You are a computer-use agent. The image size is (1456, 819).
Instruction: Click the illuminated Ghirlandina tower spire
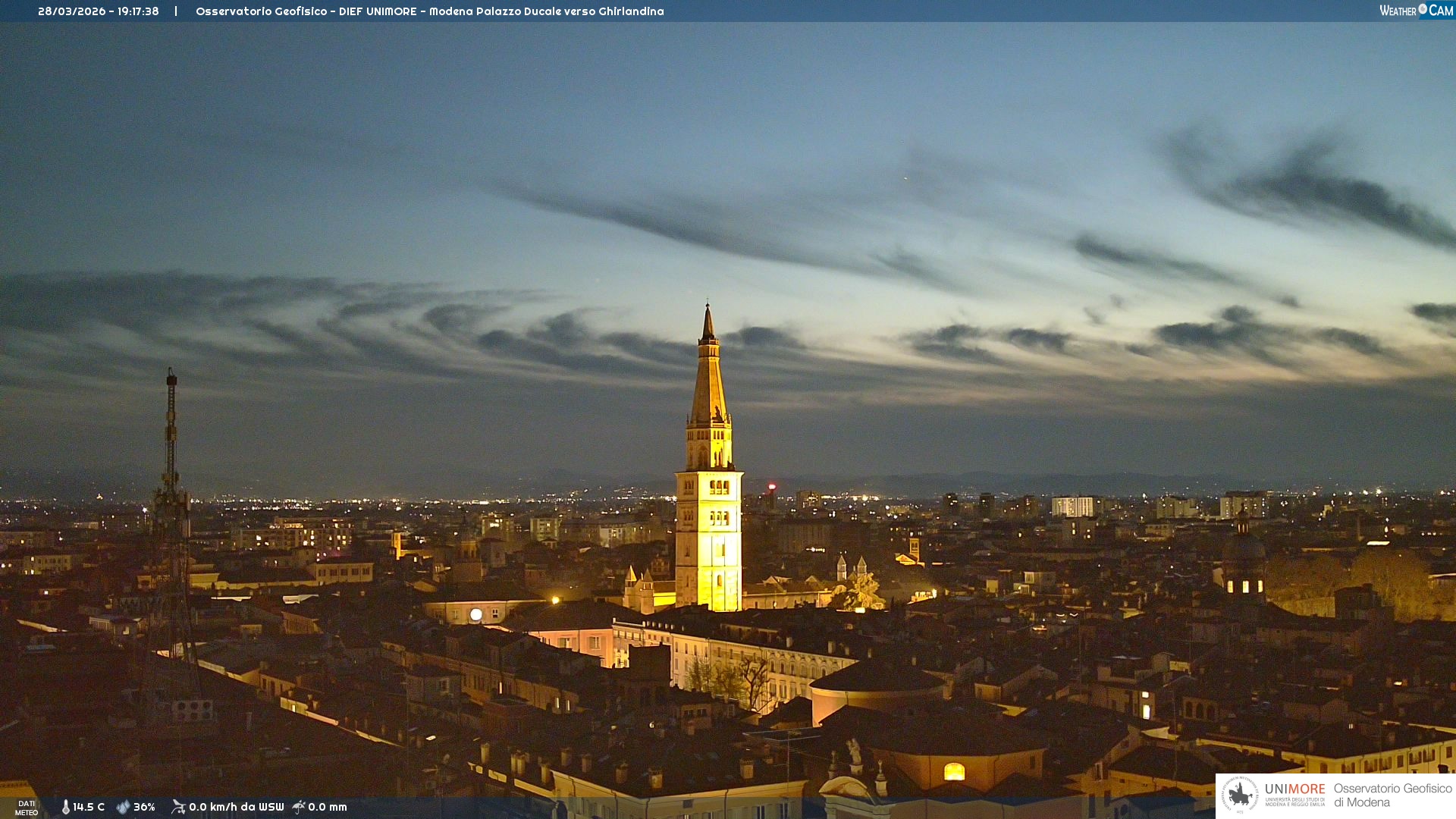(708, 379)
